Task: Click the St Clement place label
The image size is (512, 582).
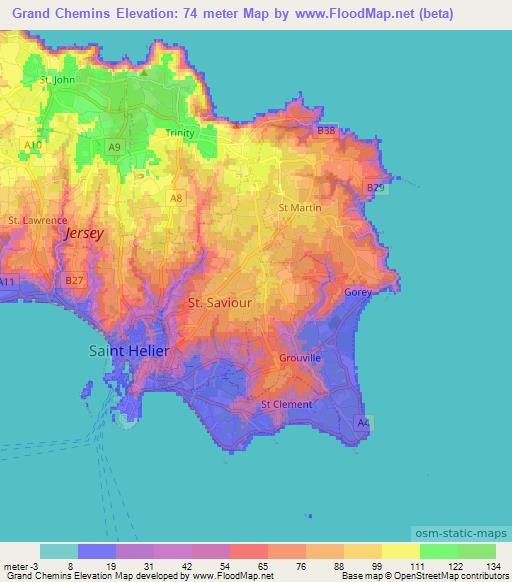Action: click(x=287, y=405)
